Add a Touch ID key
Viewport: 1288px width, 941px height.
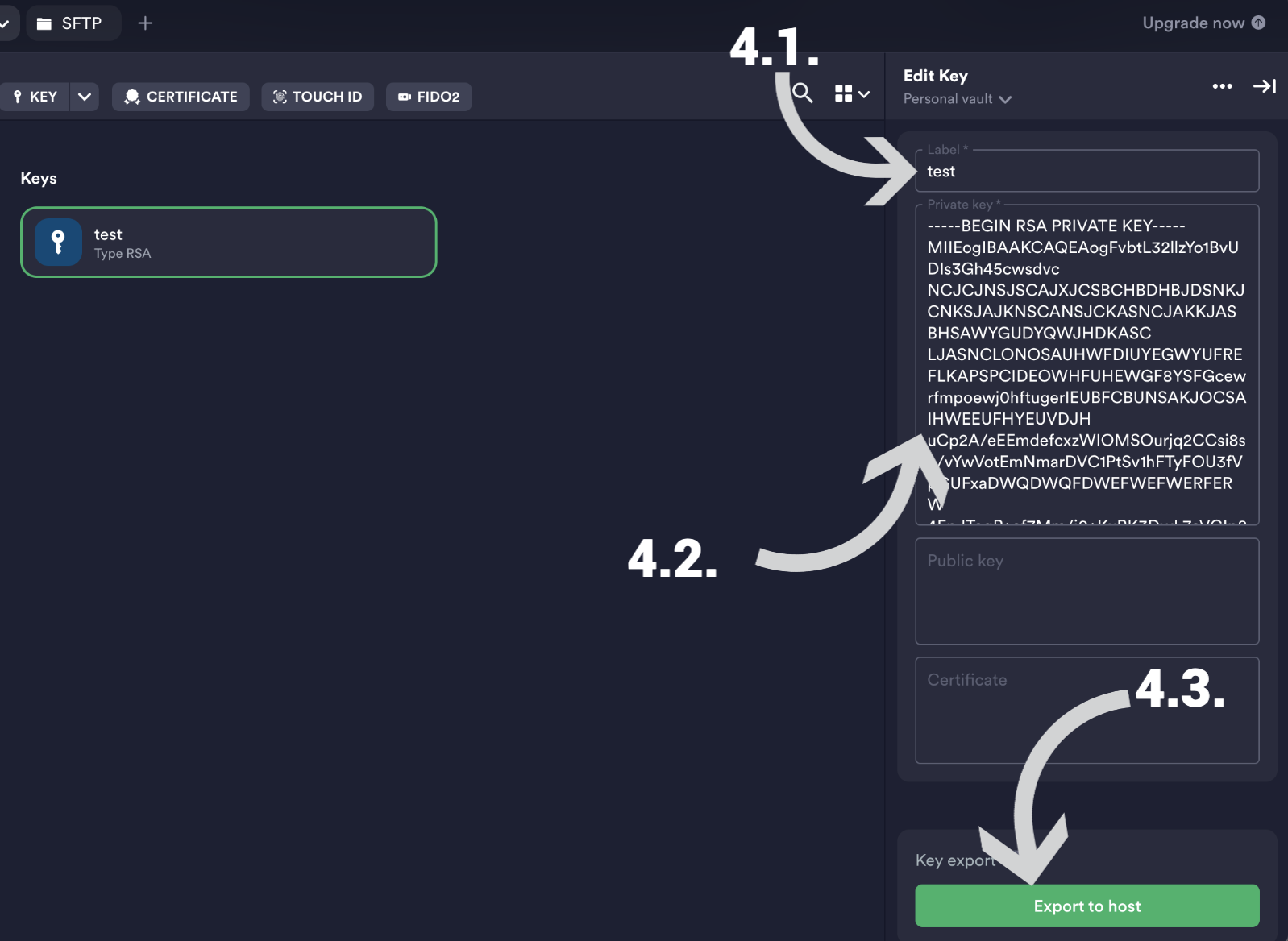[318, 97]
